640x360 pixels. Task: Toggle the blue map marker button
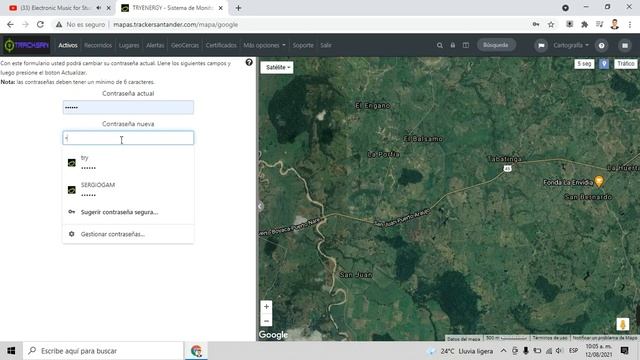[604, 64]
